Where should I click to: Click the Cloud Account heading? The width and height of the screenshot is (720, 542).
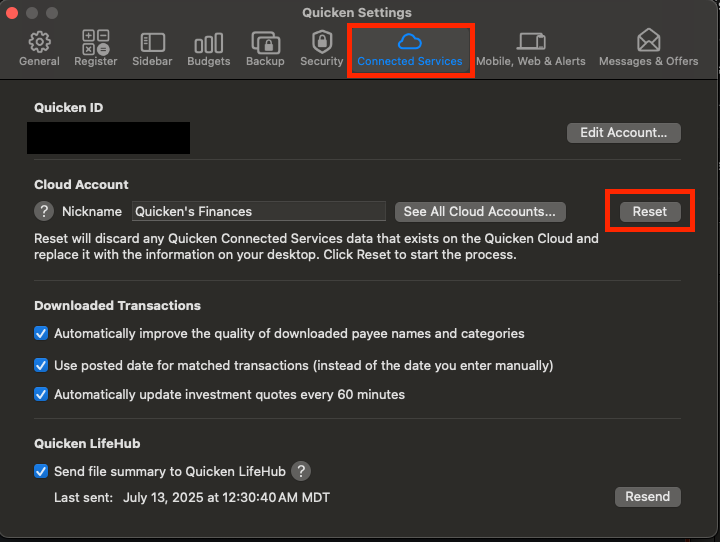(81, 184)
